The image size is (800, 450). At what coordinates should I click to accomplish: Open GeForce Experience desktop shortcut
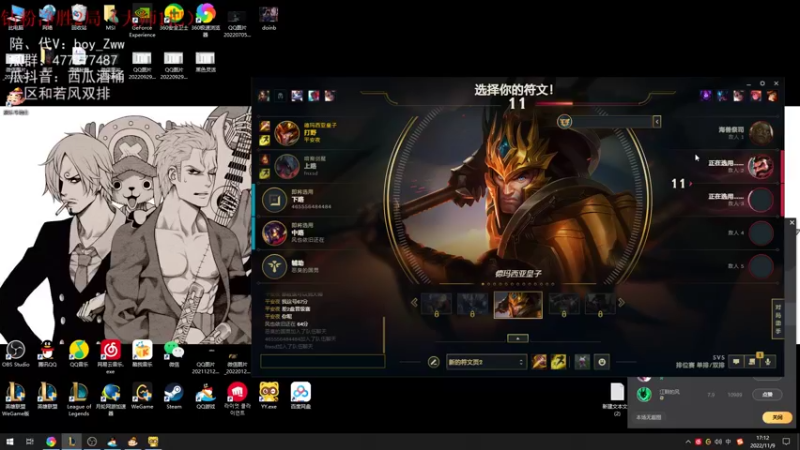tap(142, 20)
